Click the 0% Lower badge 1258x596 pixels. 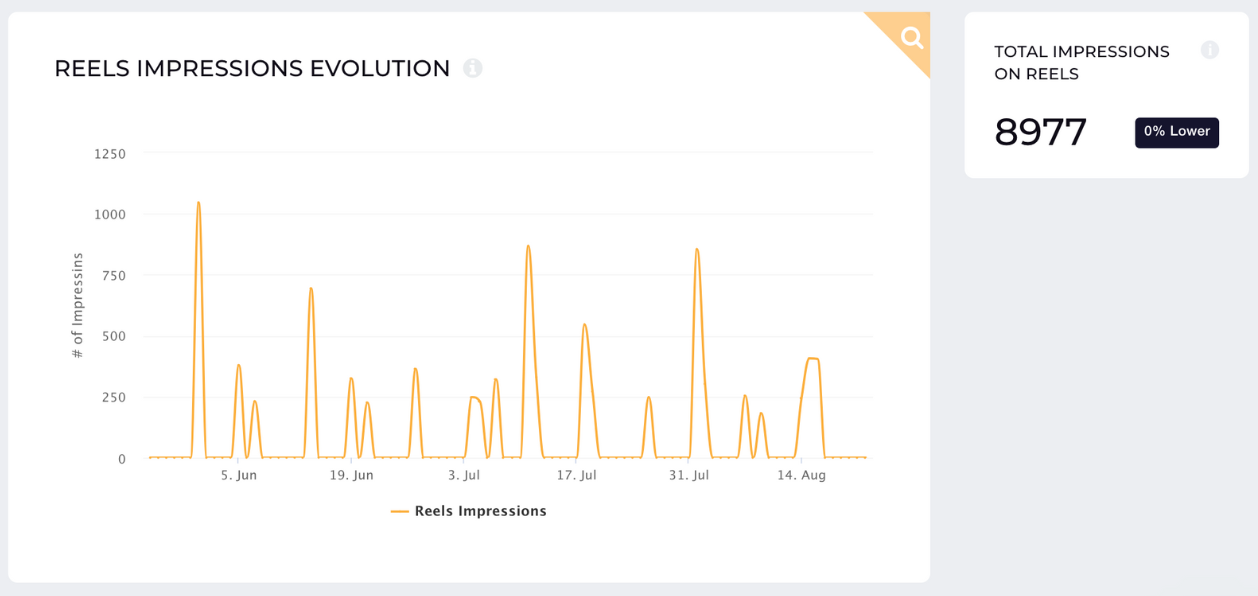click(x=1177, y=132)
